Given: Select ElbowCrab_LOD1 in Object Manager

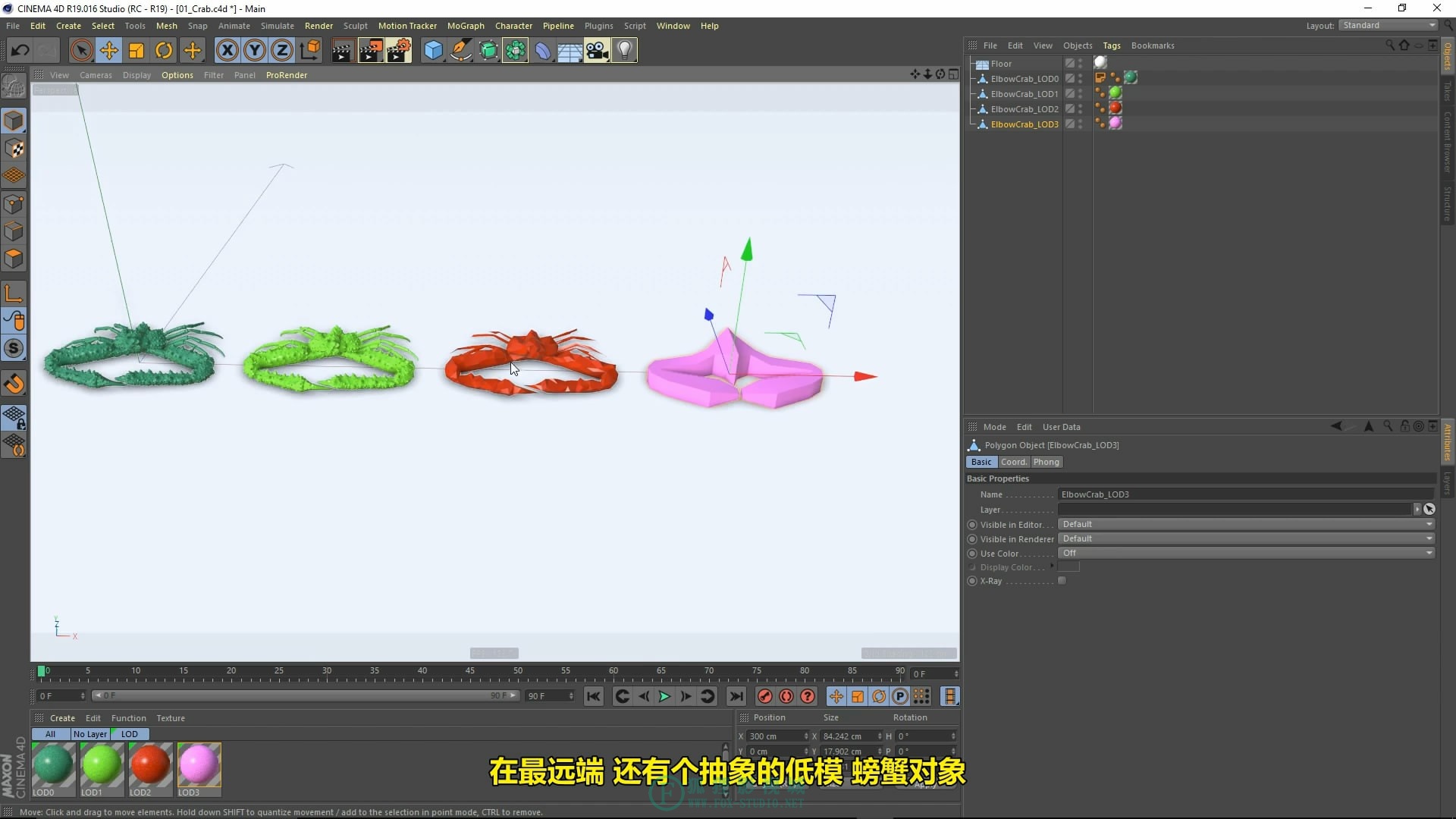Looking at the screenshot, I should pos(1024,94).
